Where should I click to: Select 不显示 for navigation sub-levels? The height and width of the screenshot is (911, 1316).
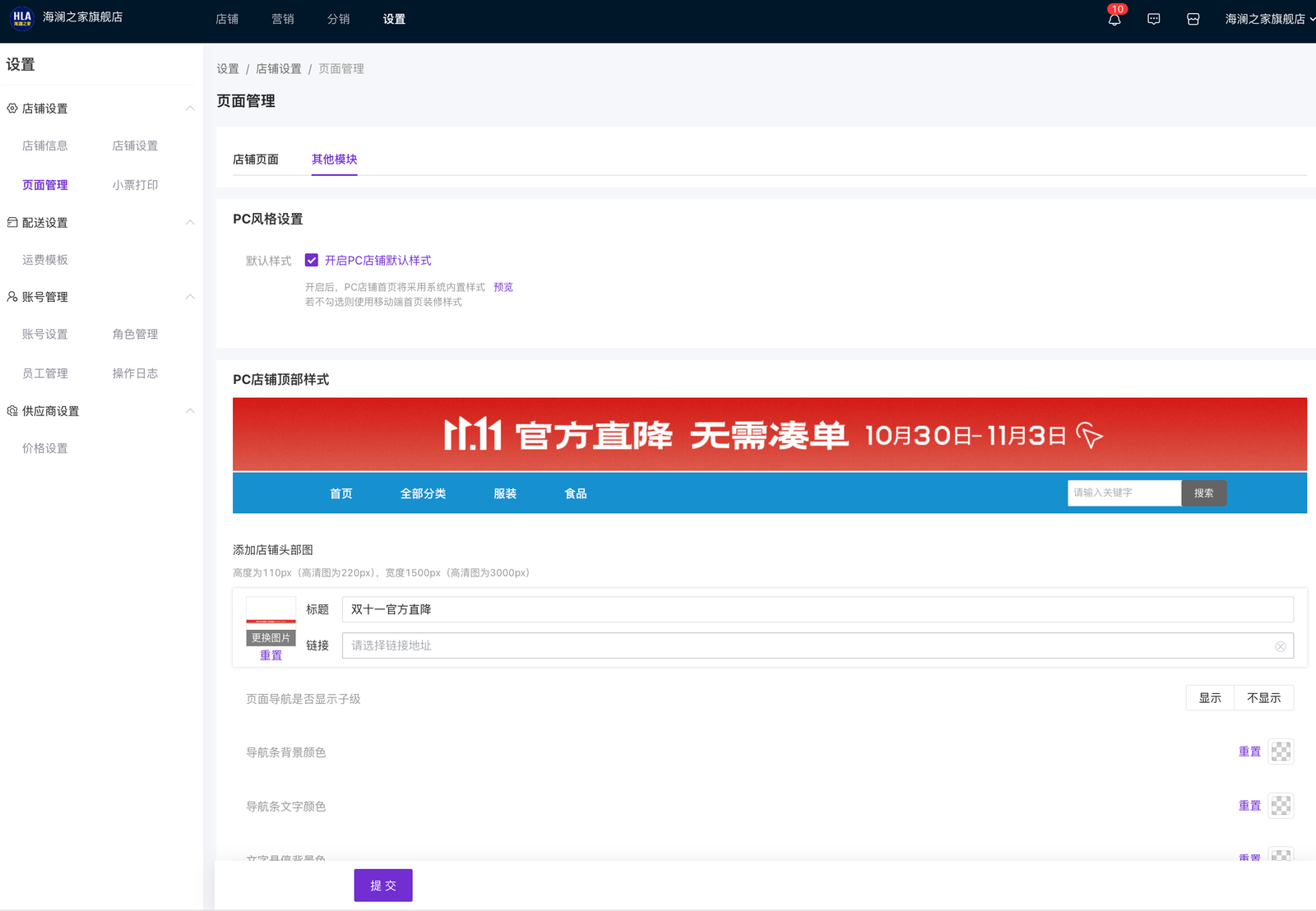point(1263,698)
